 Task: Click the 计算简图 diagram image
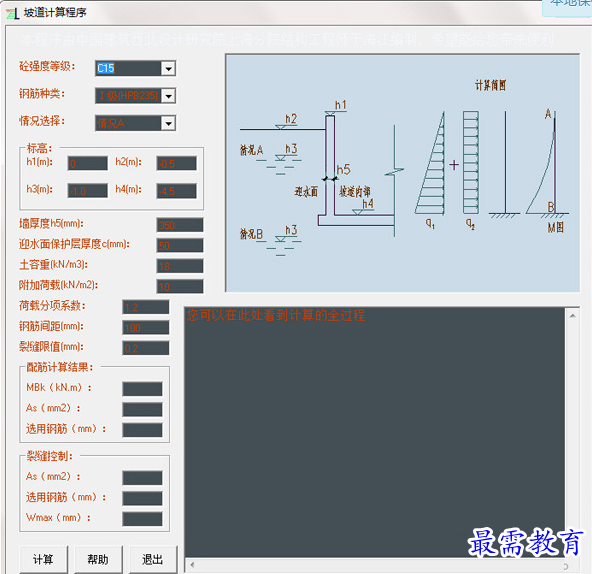pyautogui.click(x=402, y=173)
